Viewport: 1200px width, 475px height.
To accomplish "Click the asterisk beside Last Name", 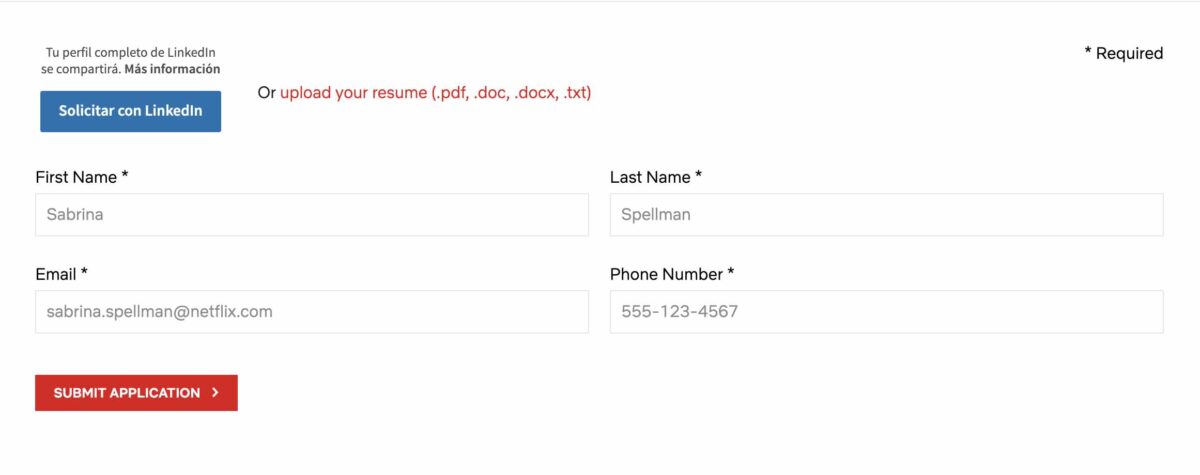I will coord(699,177).
